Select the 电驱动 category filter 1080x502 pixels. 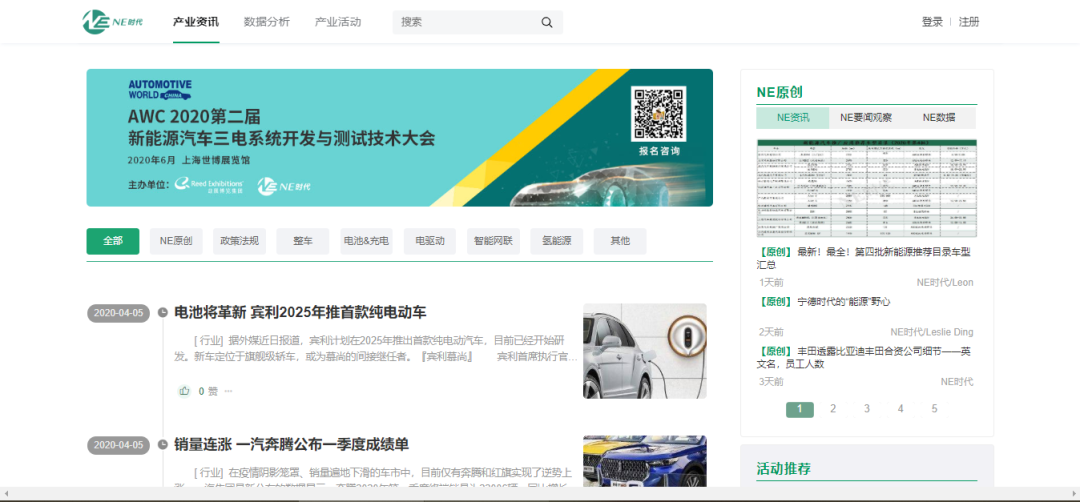tap(430, 241)
